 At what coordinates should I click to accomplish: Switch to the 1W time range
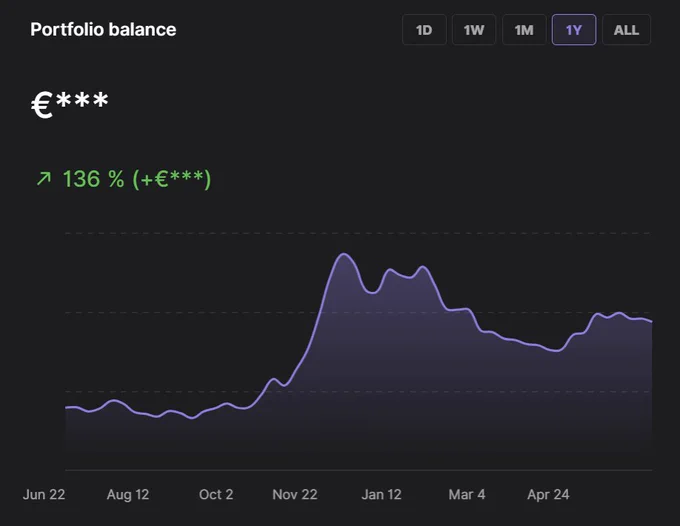474,29
